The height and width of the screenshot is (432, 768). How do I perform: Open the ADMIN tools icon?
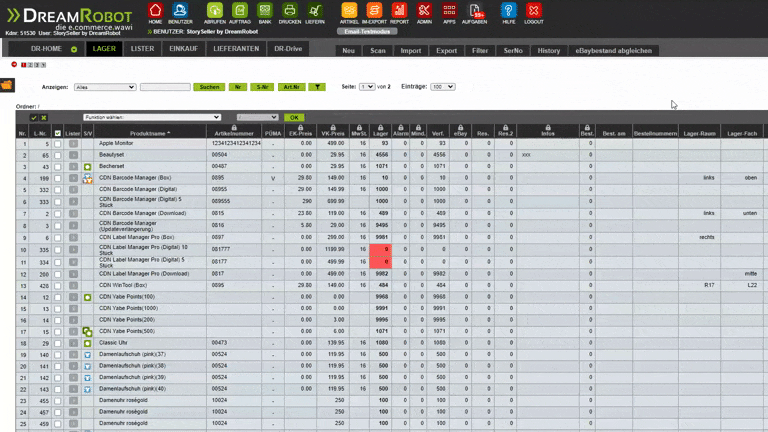[x=424, y=11]
